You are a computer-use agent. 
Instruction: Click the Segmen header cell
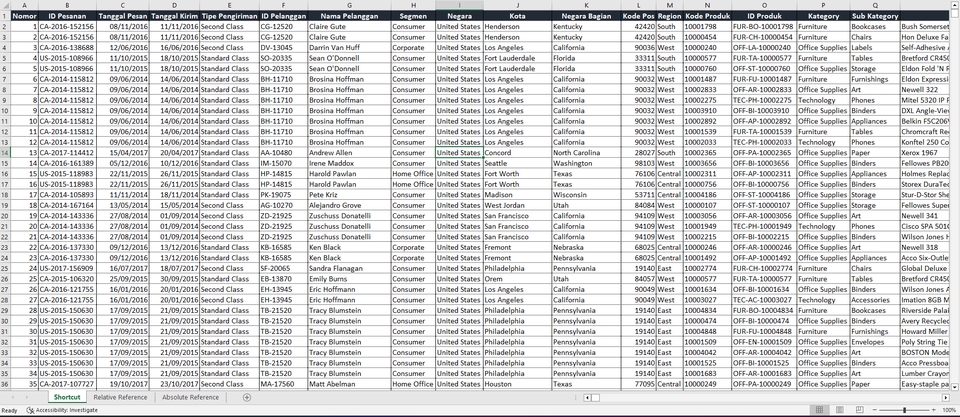tap(413, 16)
